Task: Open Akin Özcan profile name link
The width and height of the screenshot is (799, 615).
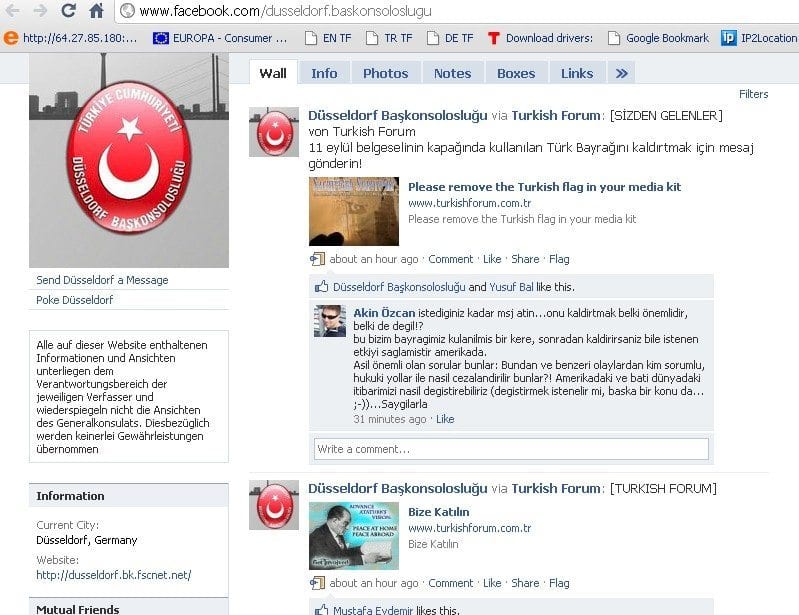Action: pos(384,313)
